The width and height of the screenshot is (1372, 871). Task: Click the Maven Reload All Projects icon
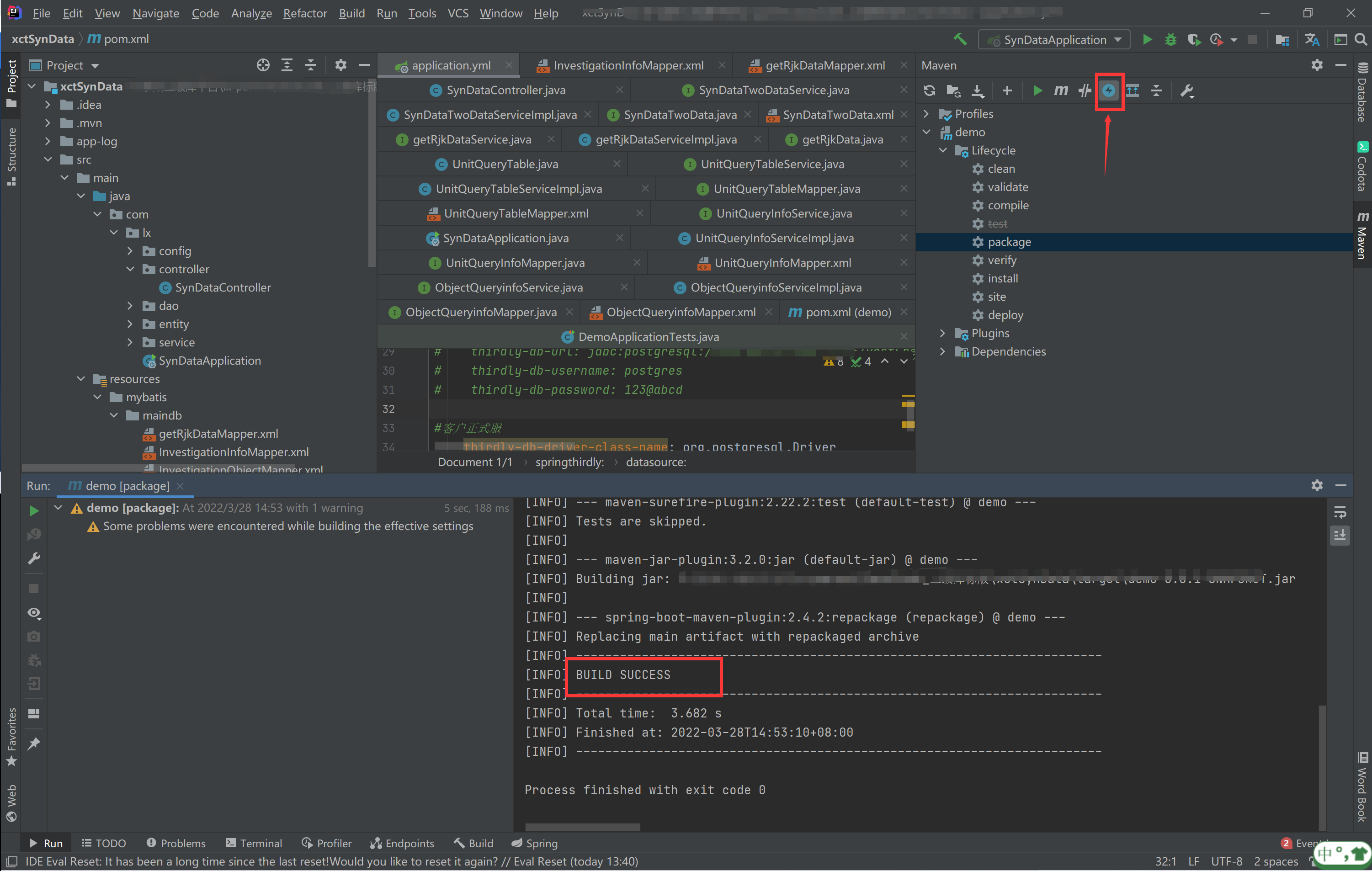[x=929, y=90]
